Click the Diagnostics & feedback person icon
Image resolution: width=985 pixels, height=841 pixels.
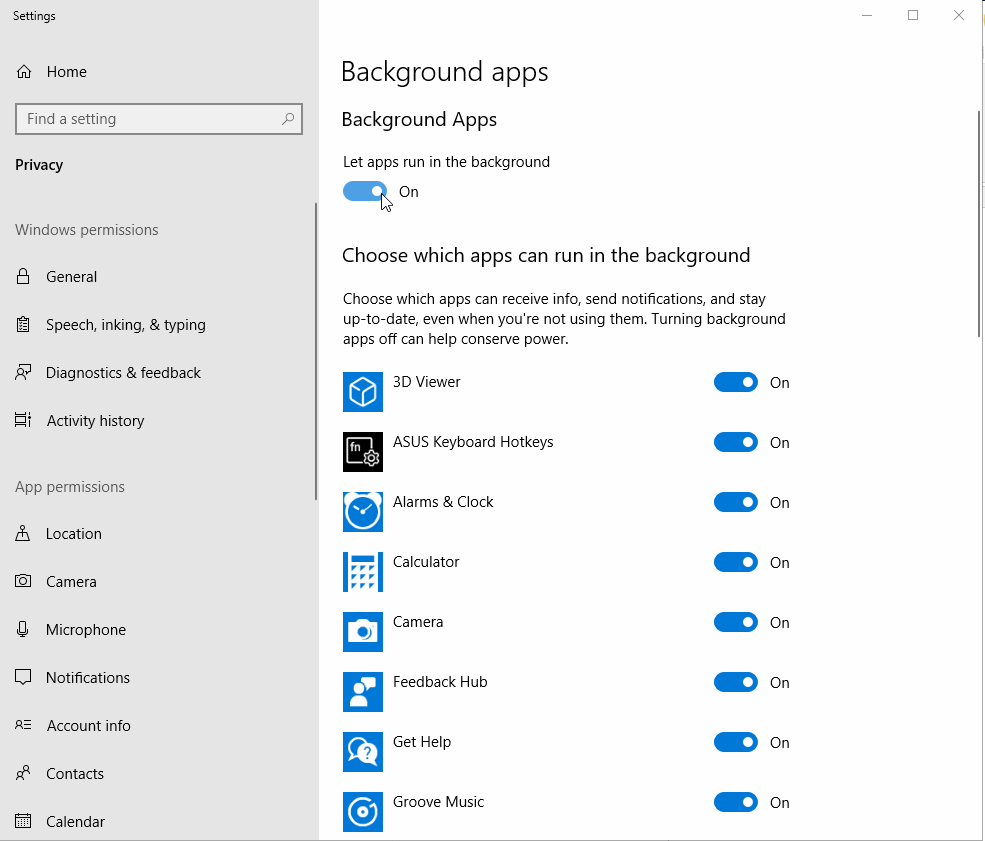(x=23, y=372)
